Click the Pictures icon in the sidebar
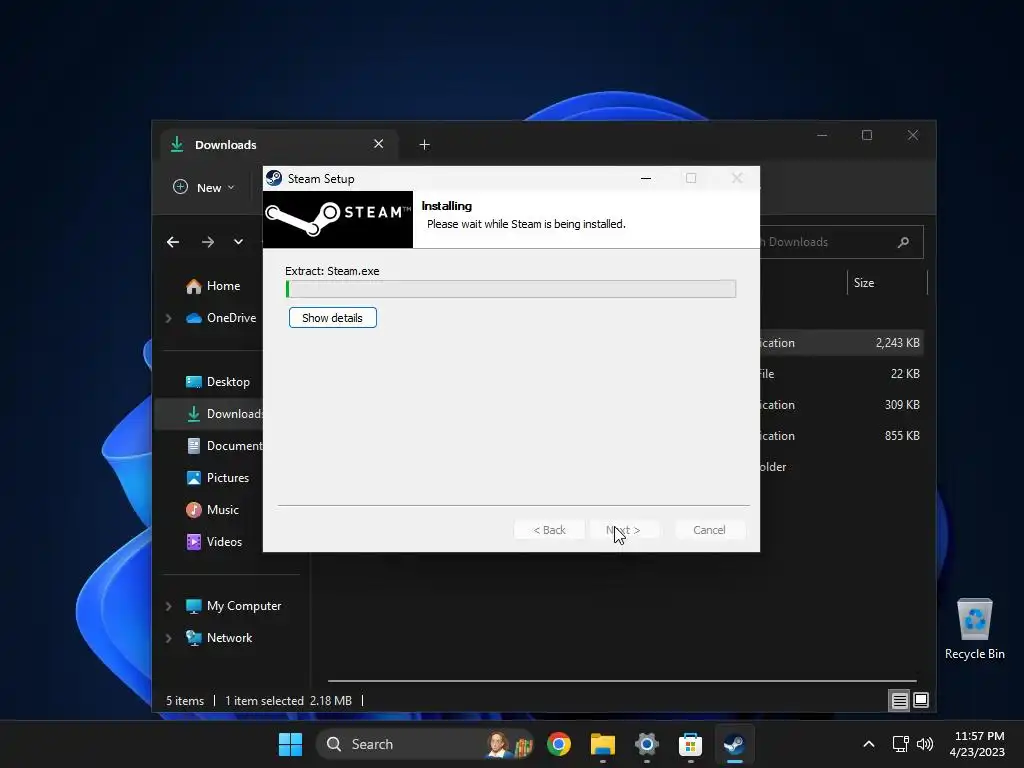This screenshot has height=768, width=1024. (x=193, y=478)
